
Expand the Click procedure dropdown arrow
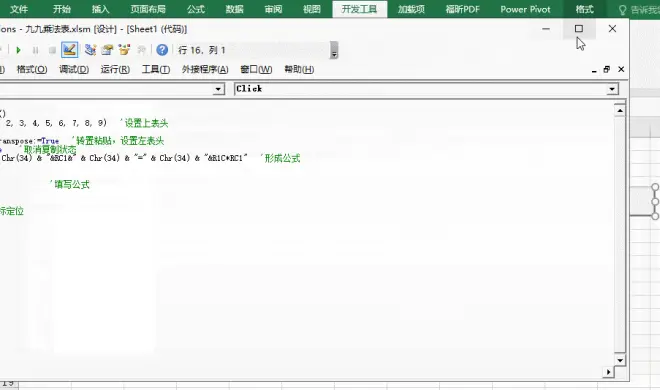click(x=612, y=89)
